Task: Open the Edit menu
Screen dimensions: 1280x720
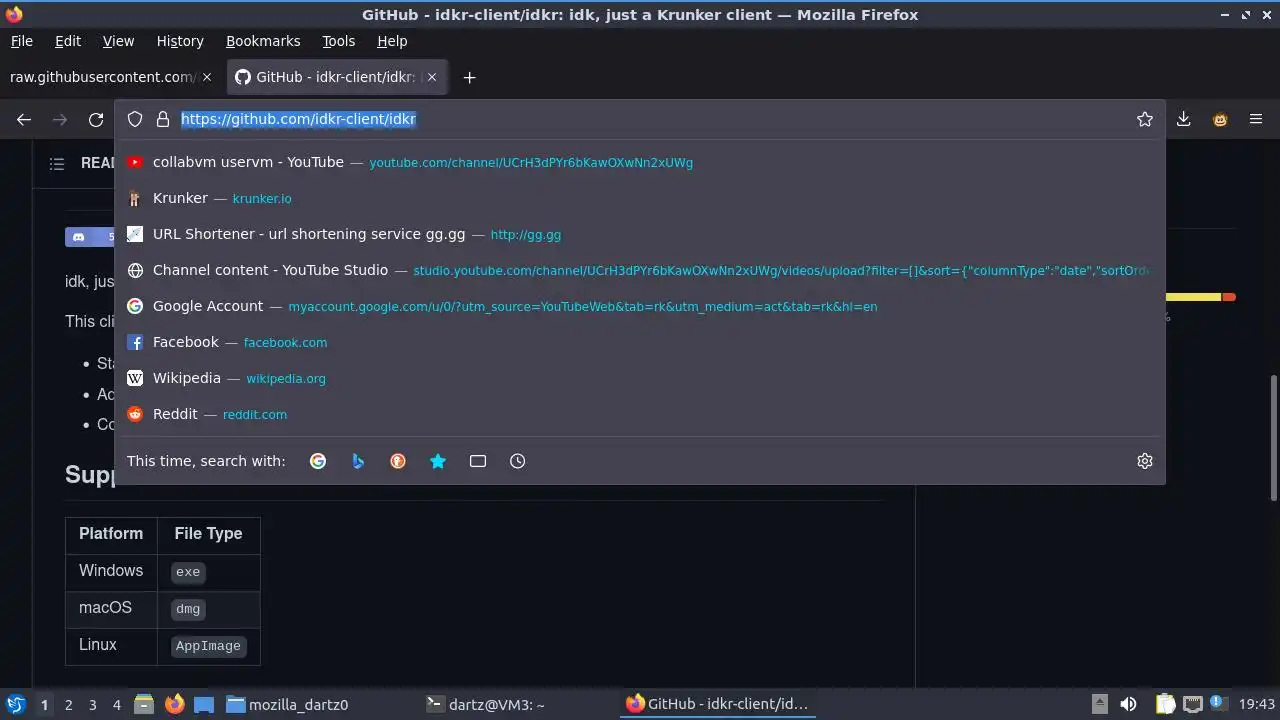Action: tap(68, 41)
